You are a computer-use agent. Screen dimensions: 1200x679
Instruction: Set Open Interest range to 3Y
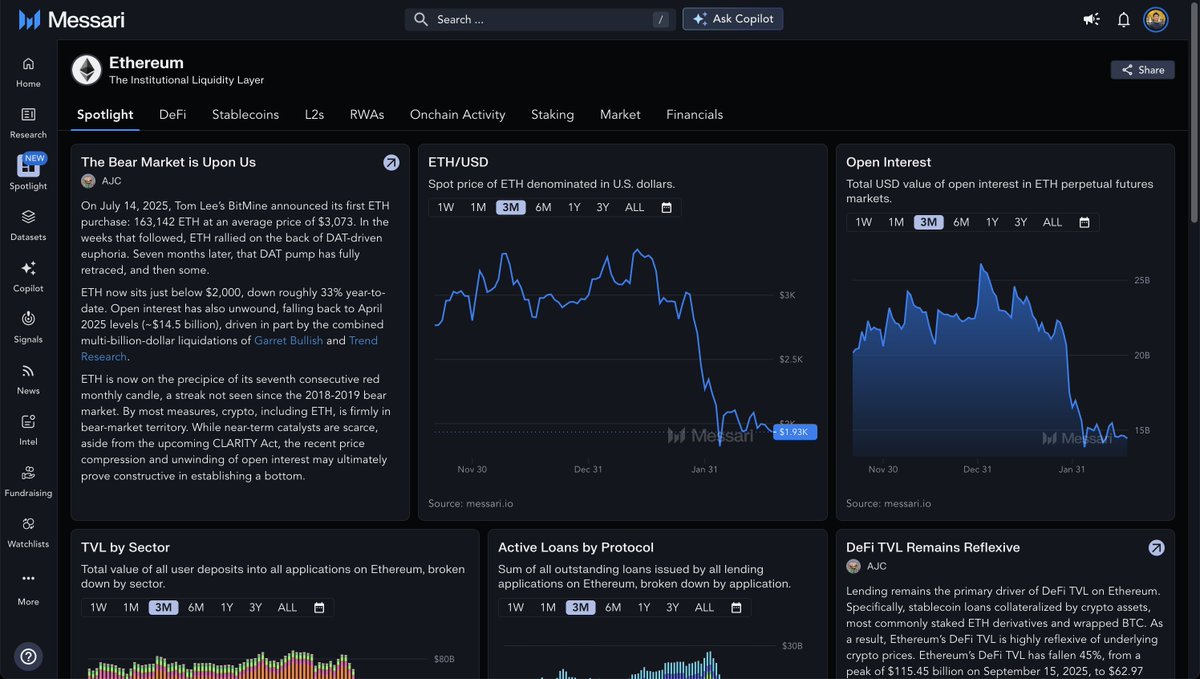(x=1021, y=222)
